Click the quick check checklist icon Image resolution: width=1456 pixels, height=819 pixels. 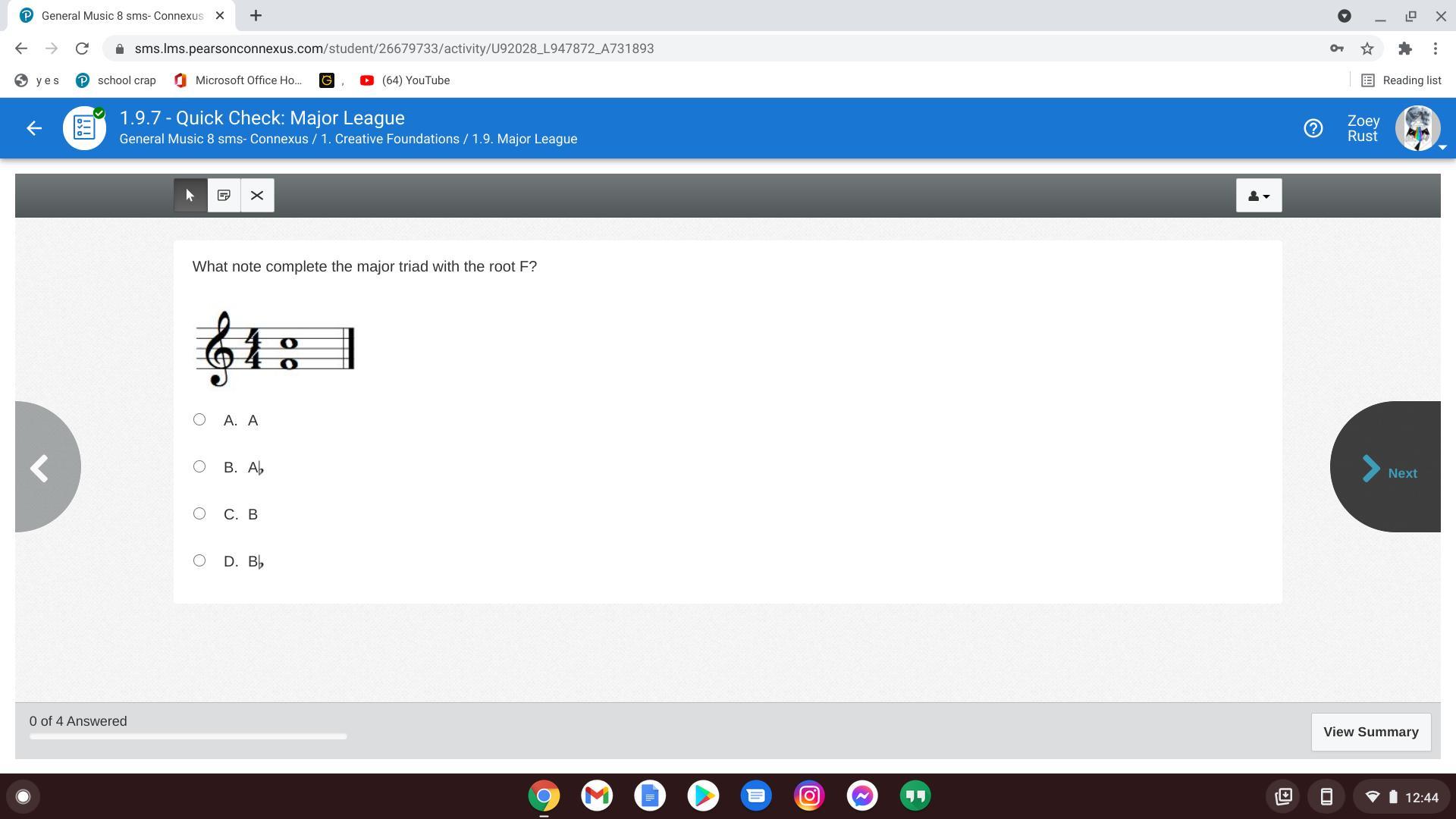84,128
